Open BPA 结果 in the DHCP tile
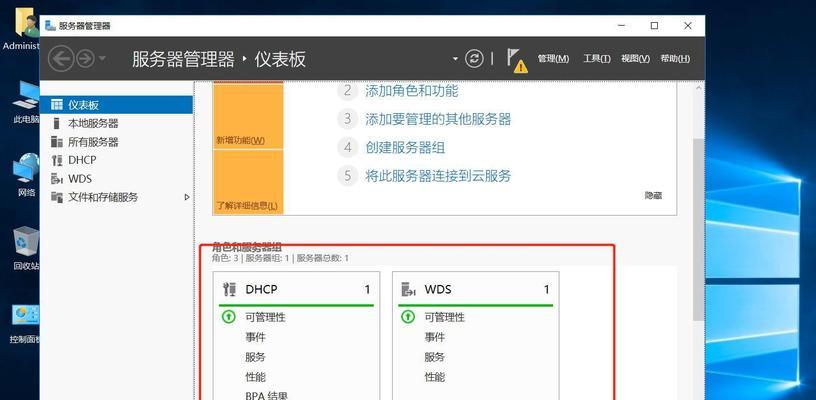 point(266,396)
